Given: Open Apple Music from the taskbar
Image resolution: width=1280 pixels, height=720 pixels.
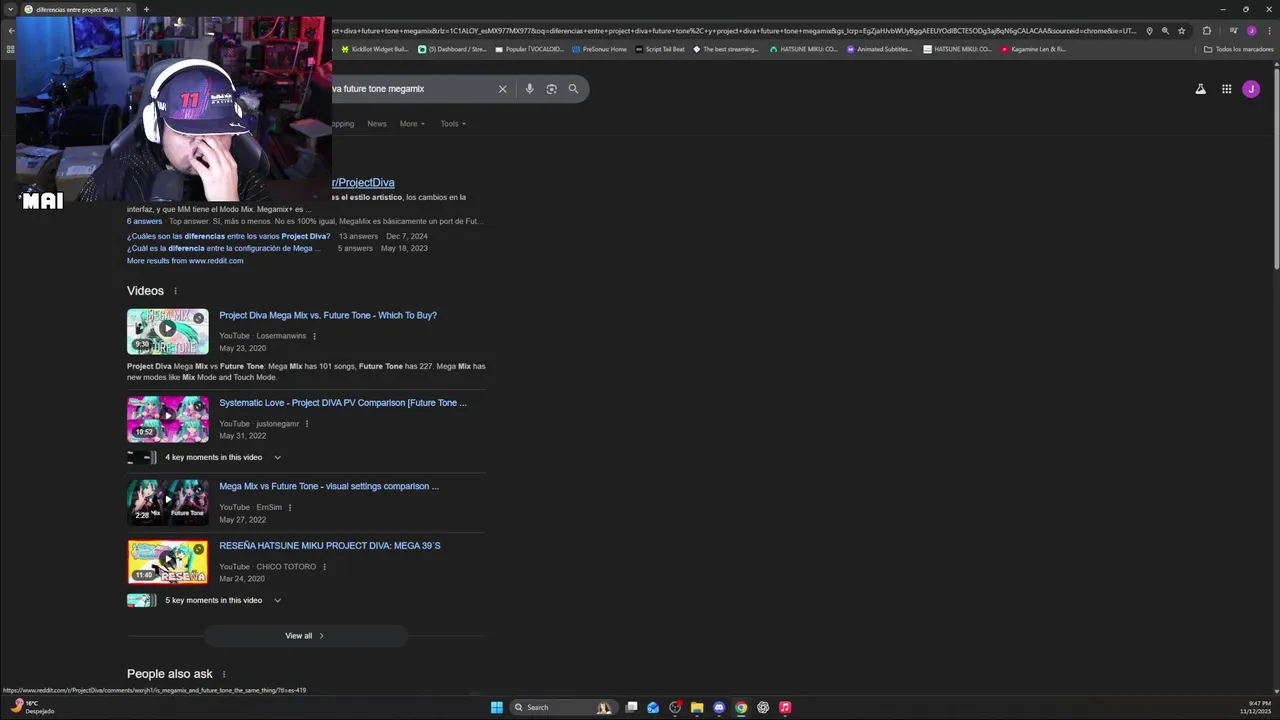Looking at the screenshot, I should [785, 707].
